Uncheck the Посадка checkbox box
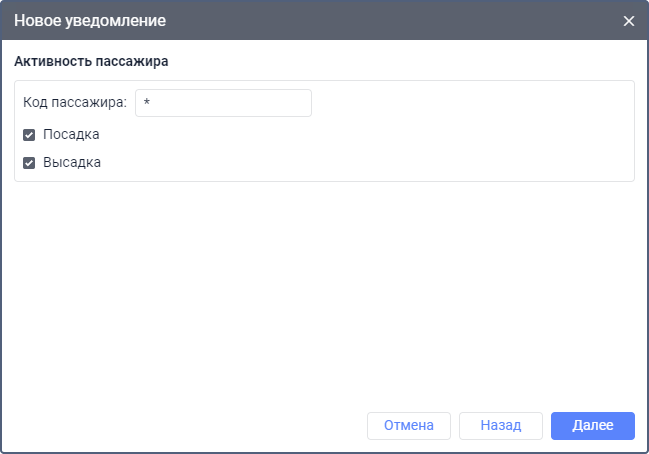The width and height of the screenshot is (649, 454). (x=29, y=134)
